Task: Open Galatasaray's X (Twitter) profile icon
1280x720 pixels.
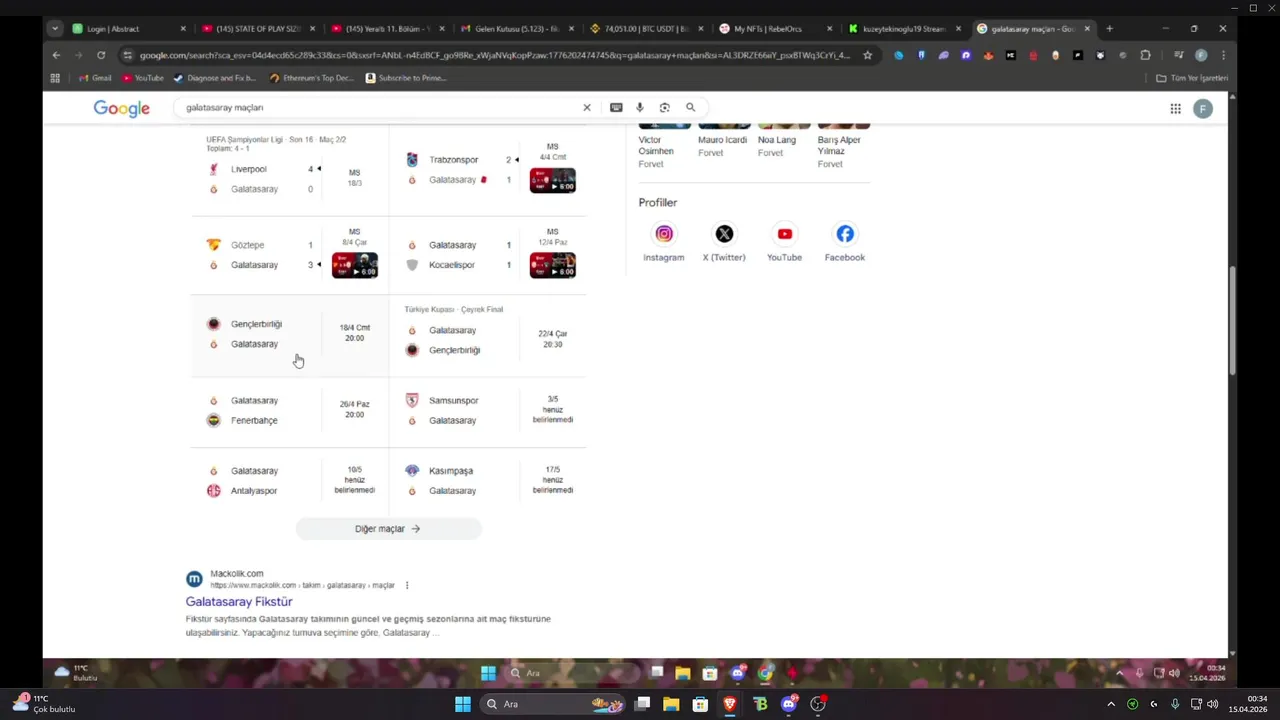Action: point(724,234)
